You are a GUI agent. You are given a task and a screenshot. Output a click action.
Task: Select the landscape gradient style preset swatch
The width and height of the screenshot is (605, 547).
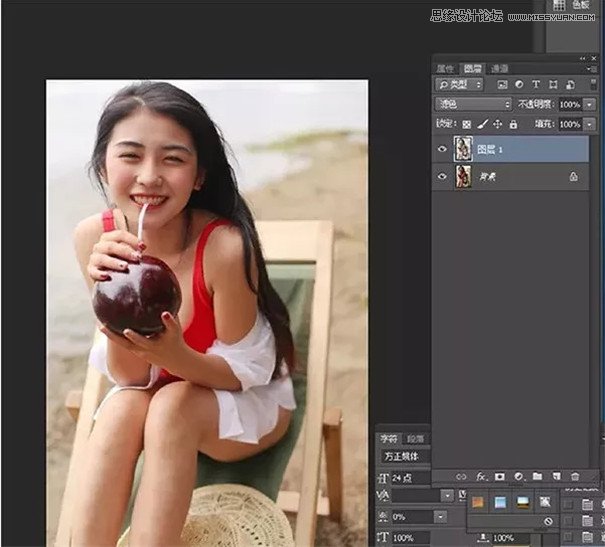coord(523,503)
